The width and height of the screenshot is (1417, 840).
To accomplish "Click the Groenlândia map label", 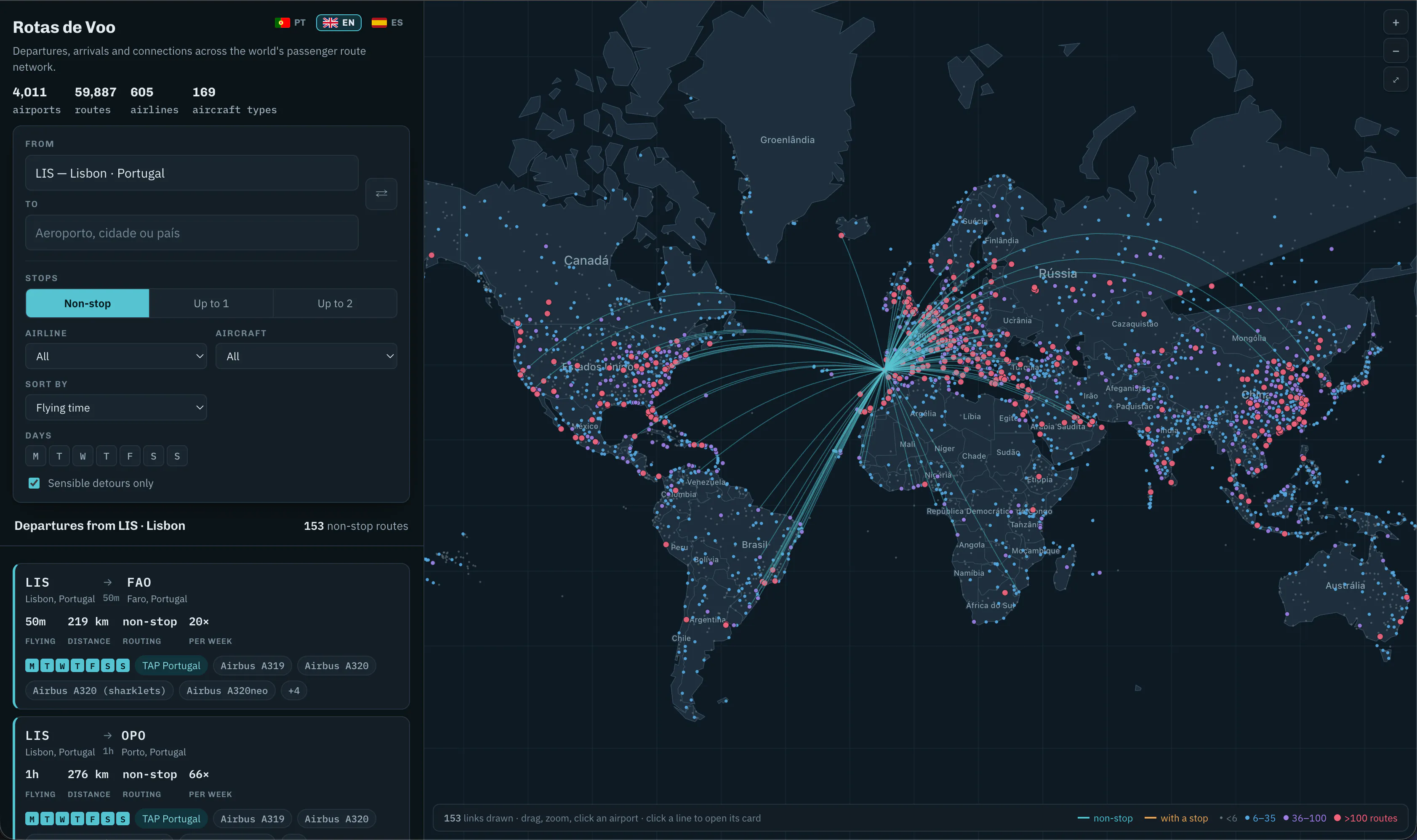I will click(x=787, y=140).
